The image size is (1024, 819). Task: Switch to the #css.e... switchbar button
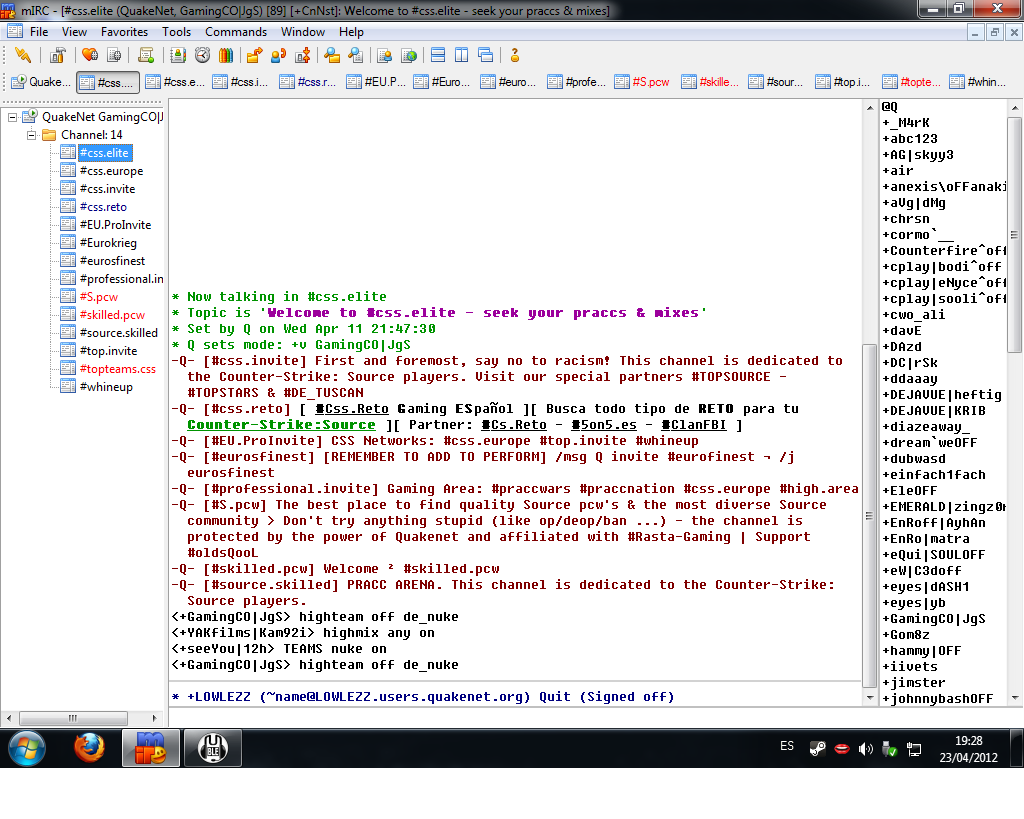[x=175, y=82]
